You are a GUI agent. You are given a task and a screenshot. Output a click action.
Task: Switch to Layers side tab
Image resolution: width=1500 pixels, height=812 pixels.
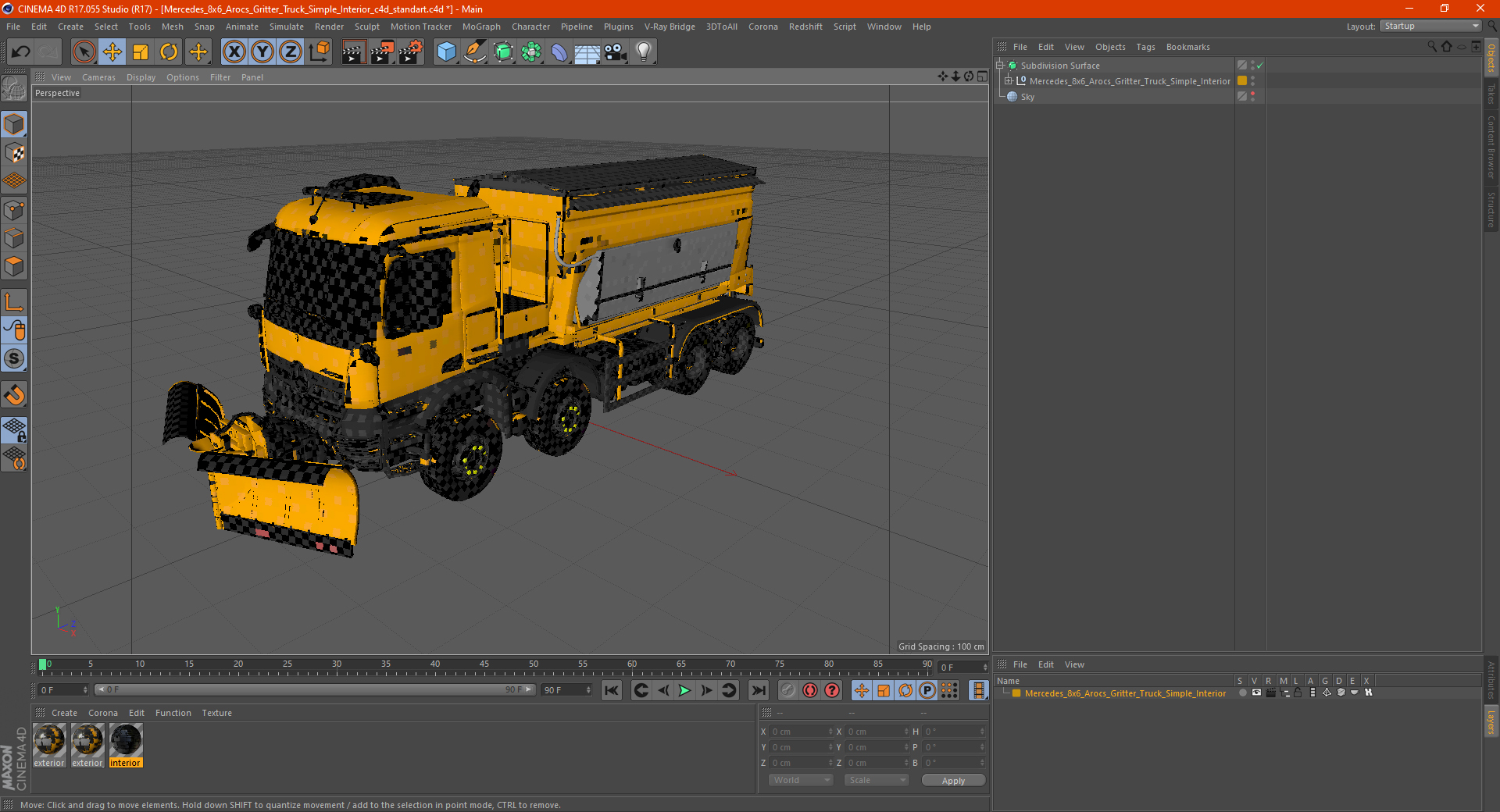click(x=1491, y=722)
